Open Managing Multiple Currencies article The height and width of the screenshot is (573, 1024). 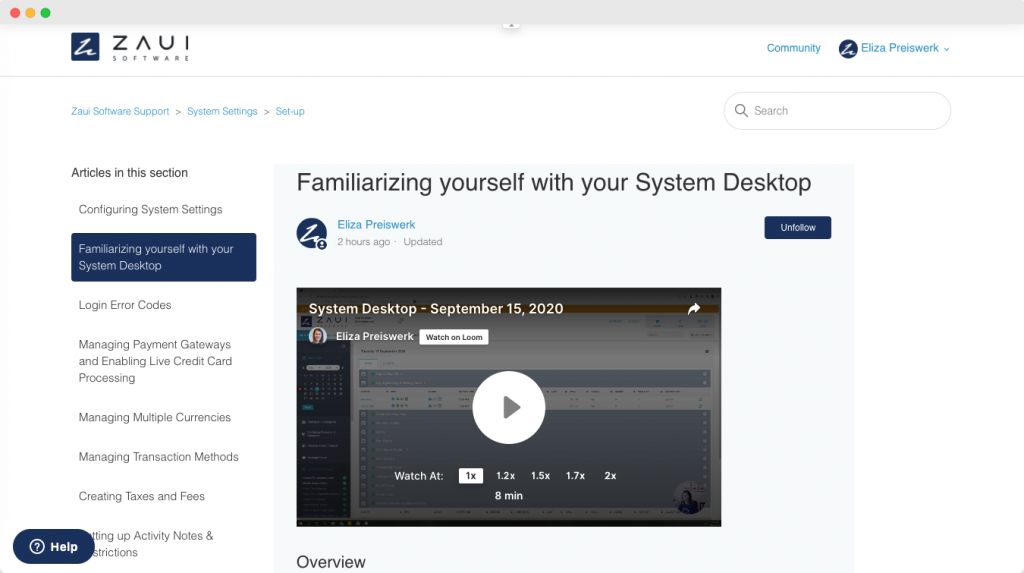point(155,417)
